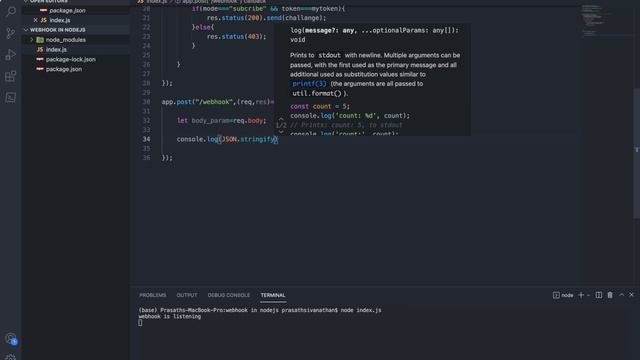Switch to the Debug Console tab
This screenshot has height=360, width=640.
[x=229, y=295]
